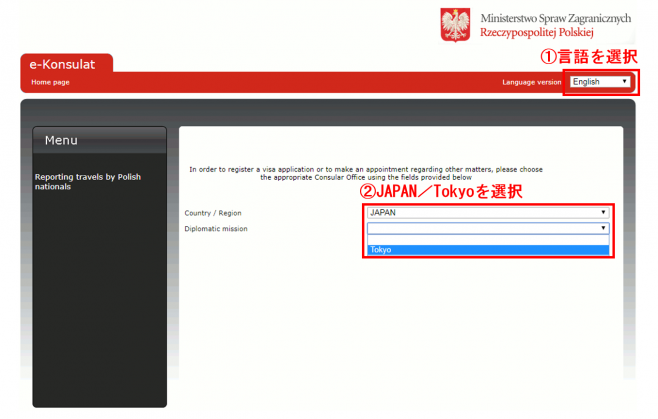Viewport: 658px width, 419px height.
Task: Click the red ②JAPAN／Tokyoを選択 annotation
Action: 440,191
